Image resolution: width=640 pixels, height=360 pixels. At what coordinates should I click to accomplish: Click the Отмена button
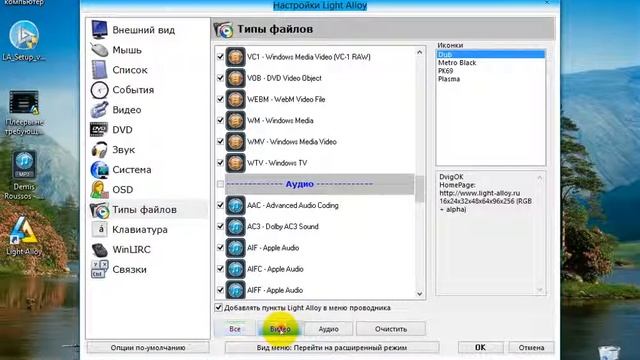click(531, 348)
